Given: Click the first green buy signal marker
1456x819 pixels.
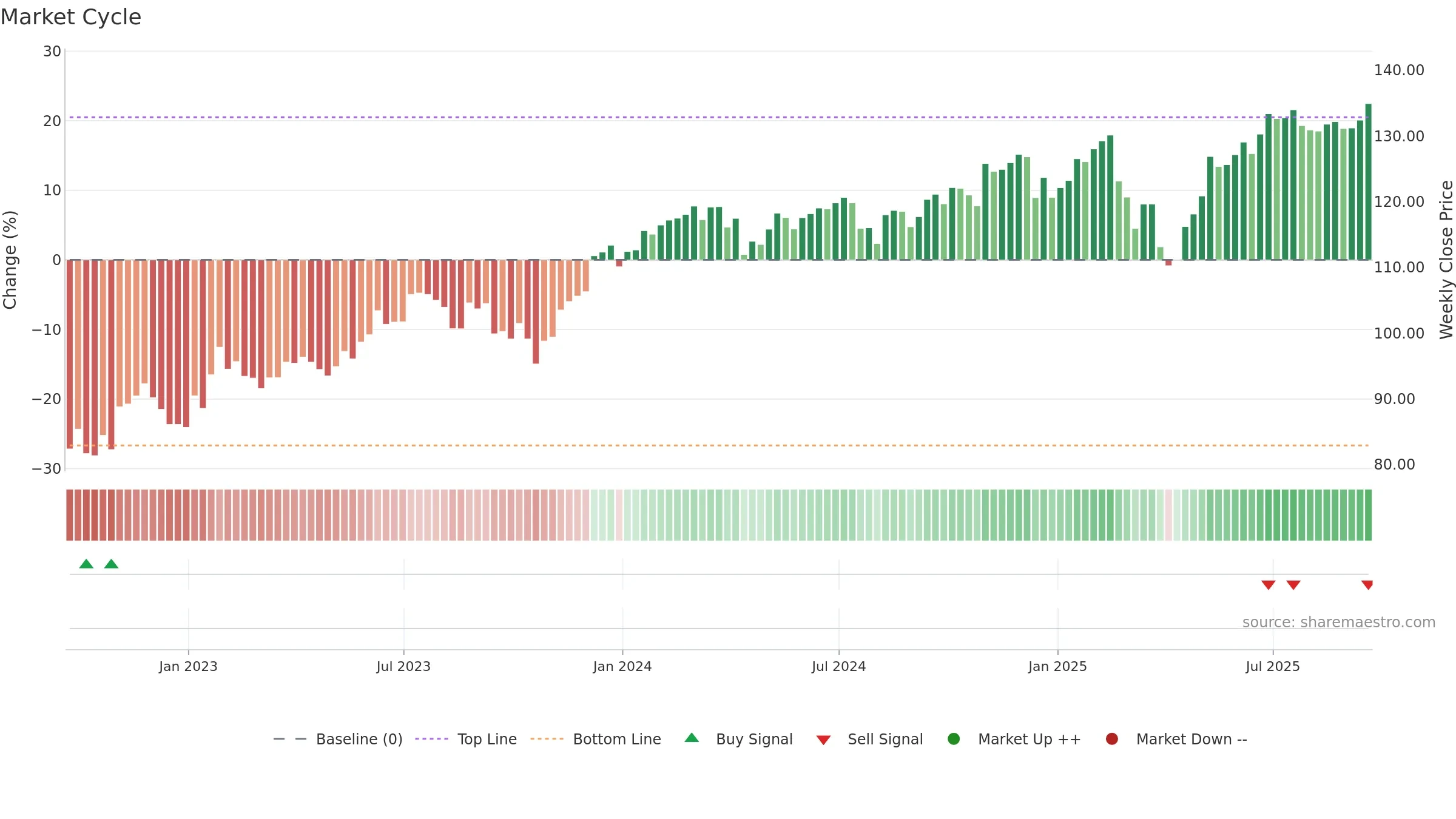Looking at the screenshot, I should click(x=86, y=564).
